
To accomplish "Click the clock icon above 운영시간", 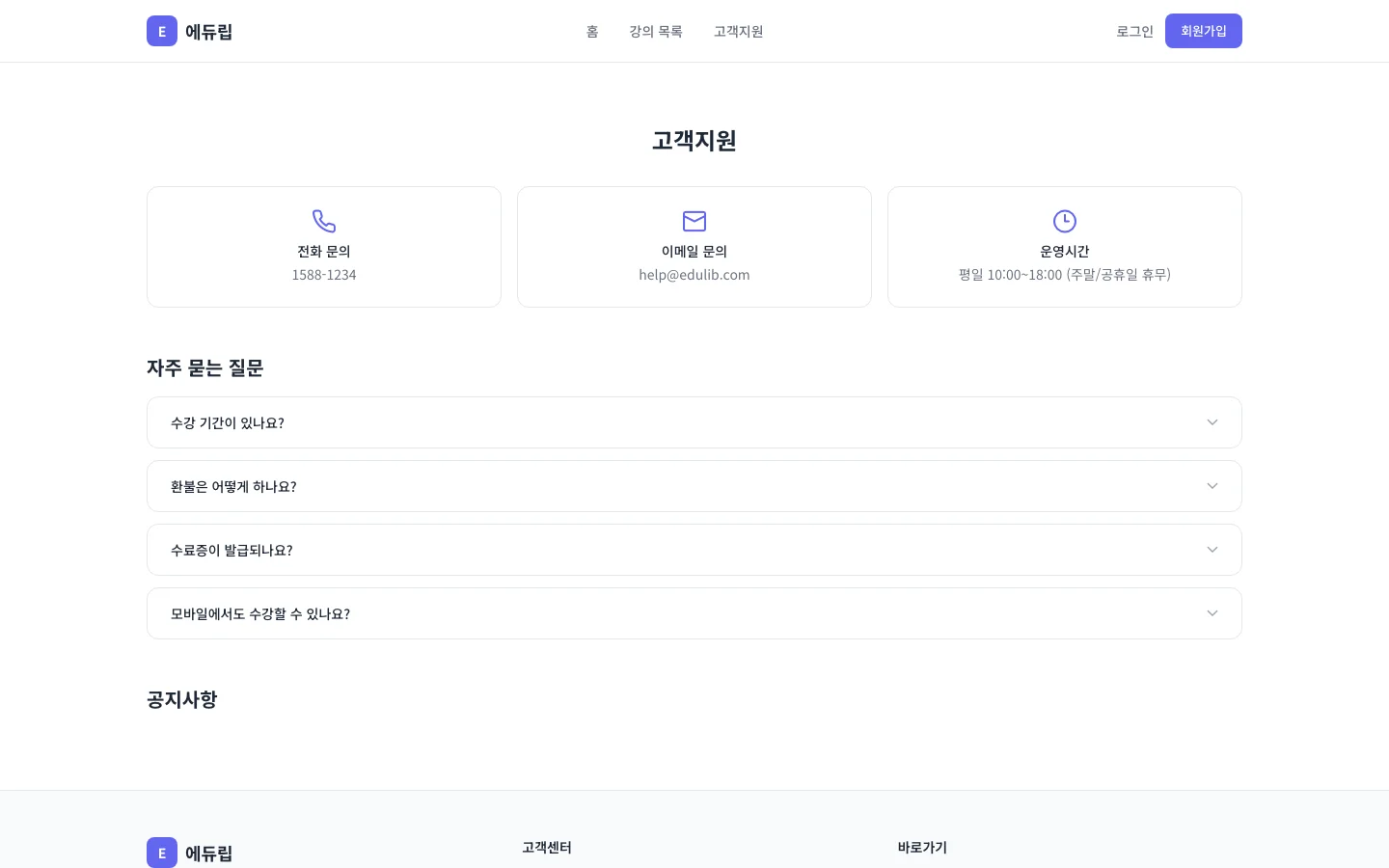I will point(1065,222).
